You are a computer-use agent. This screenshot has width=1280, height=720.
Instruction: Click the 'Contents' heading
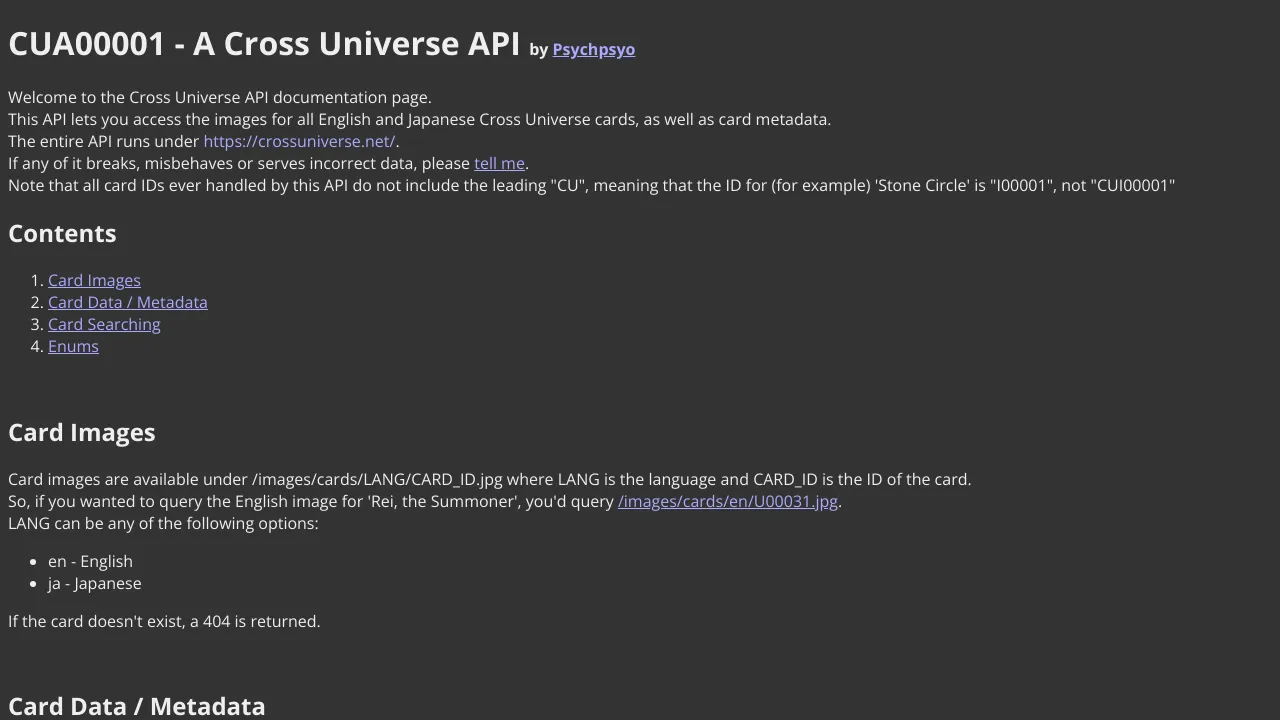tap(62, 233)
